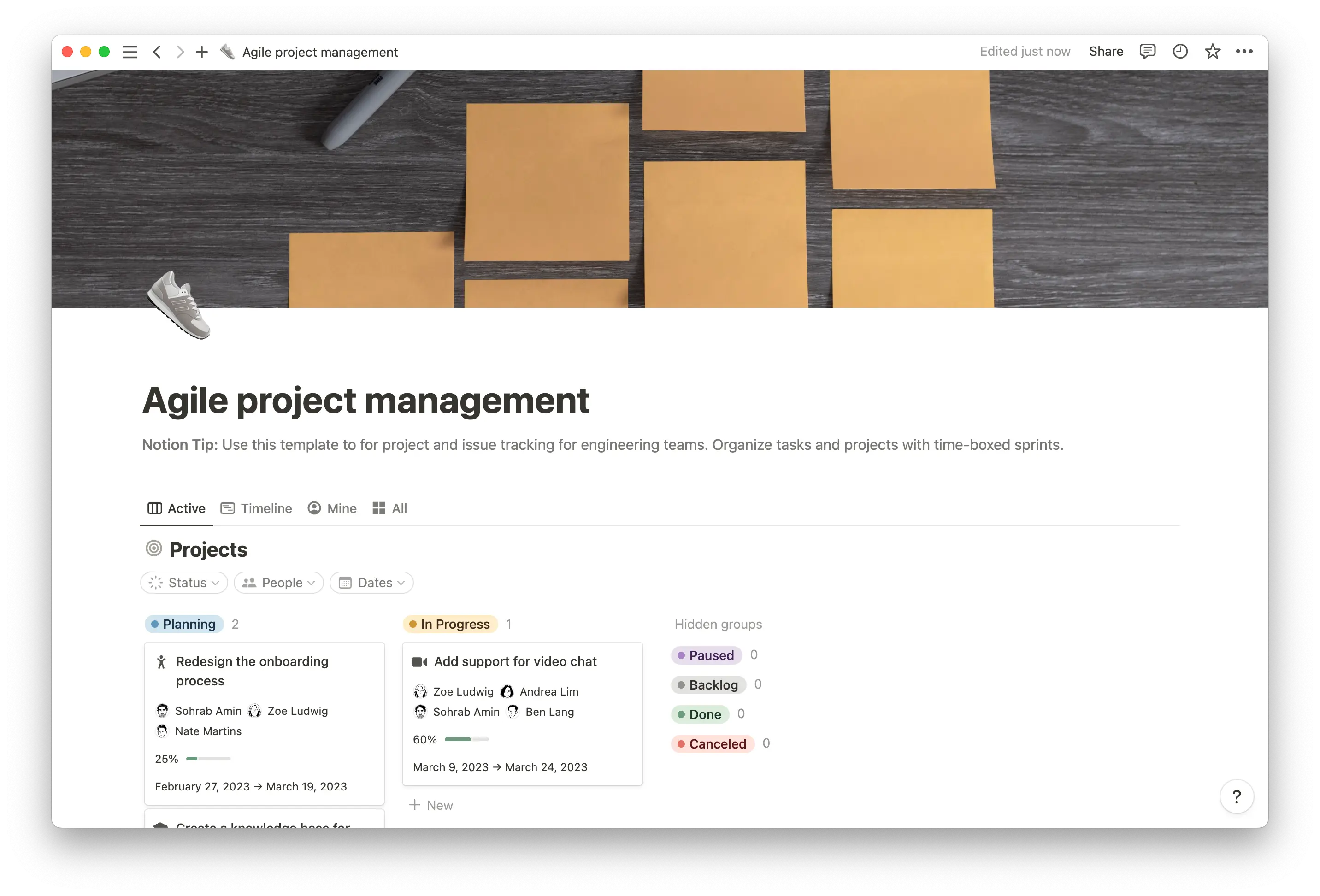
Task: Switch to the Mine view tab
Action: coord(332,508)
